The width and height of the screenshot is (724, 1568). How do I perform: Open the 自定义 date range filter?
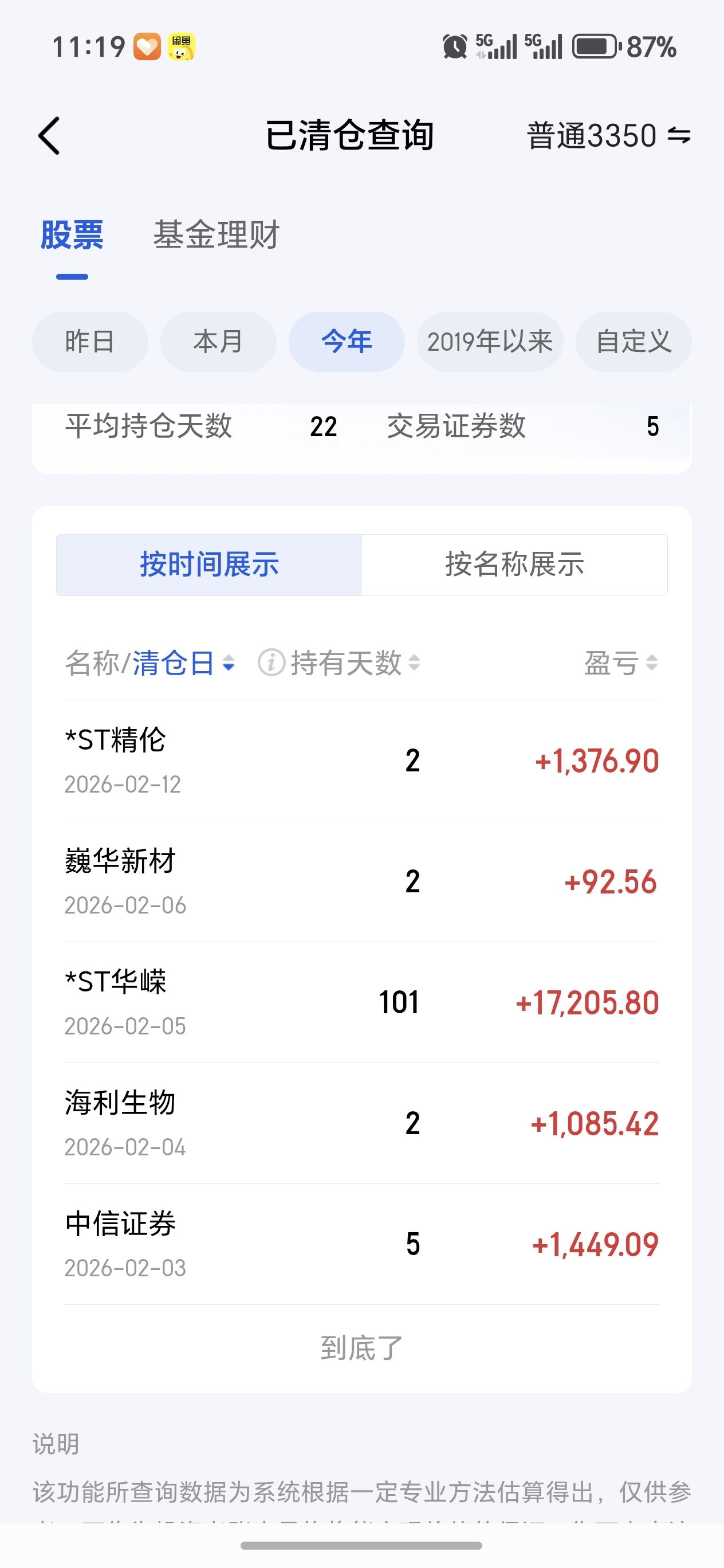click(x=633, y=342)
